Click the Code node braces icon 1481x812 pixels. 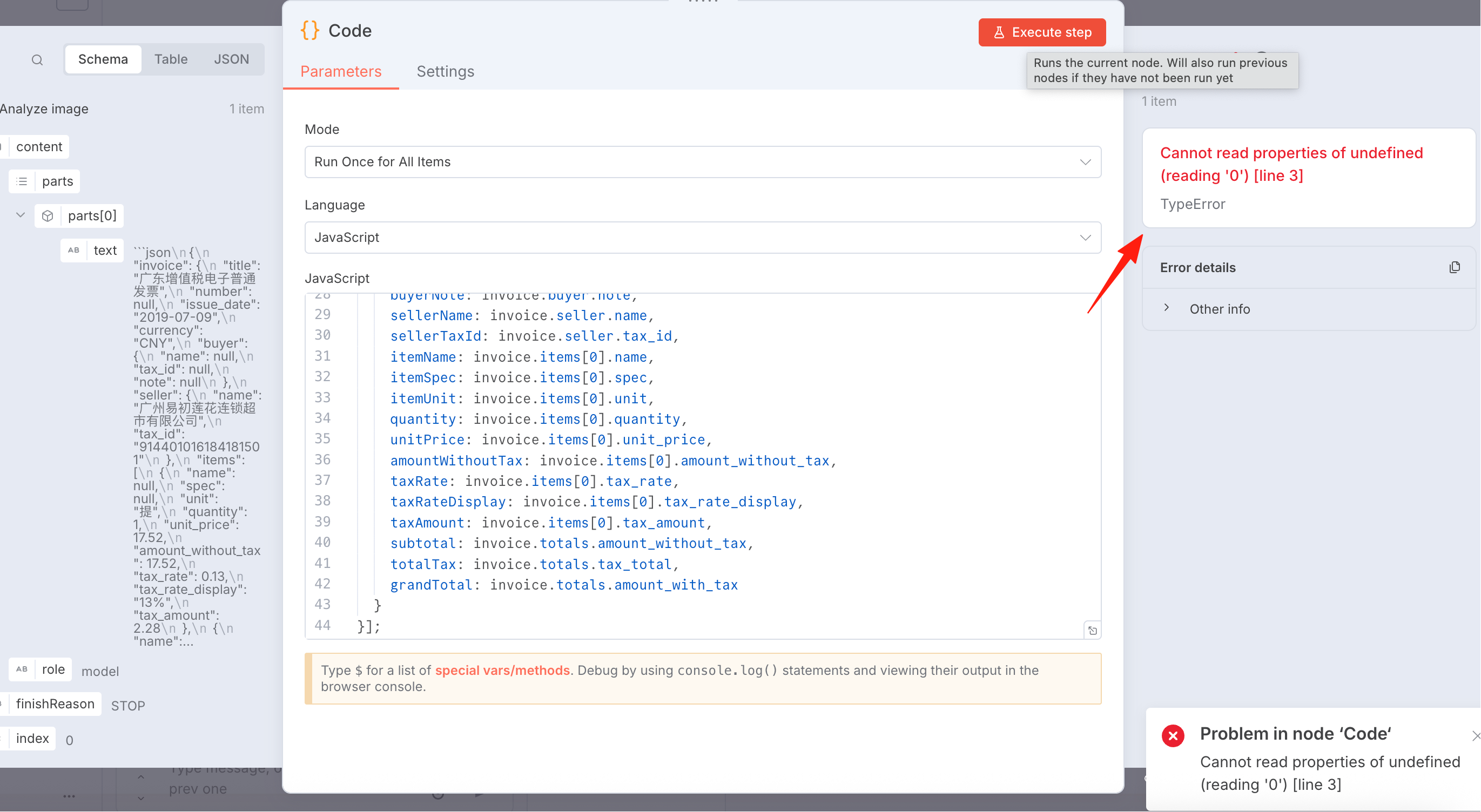pyautogui.click(x=310, y=30)
